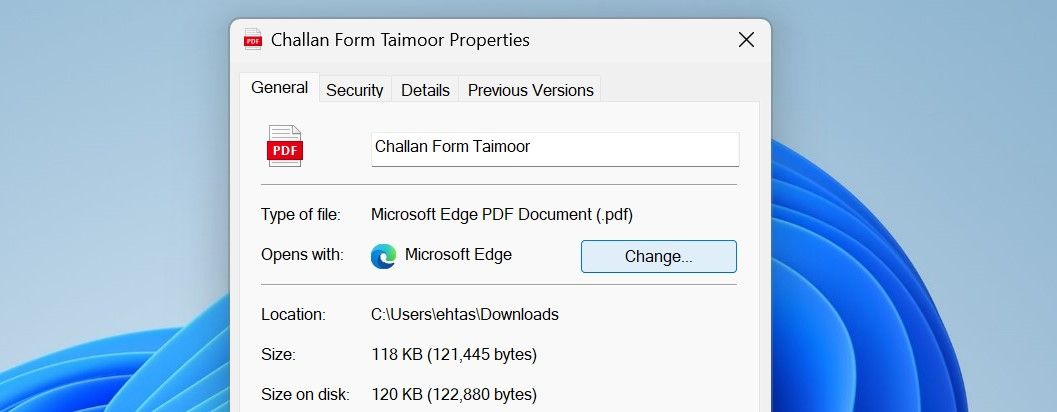Click into the Challan Form Taimoor name field
The width and height of the screenshot is (1057, 412).
coord(554,148)
